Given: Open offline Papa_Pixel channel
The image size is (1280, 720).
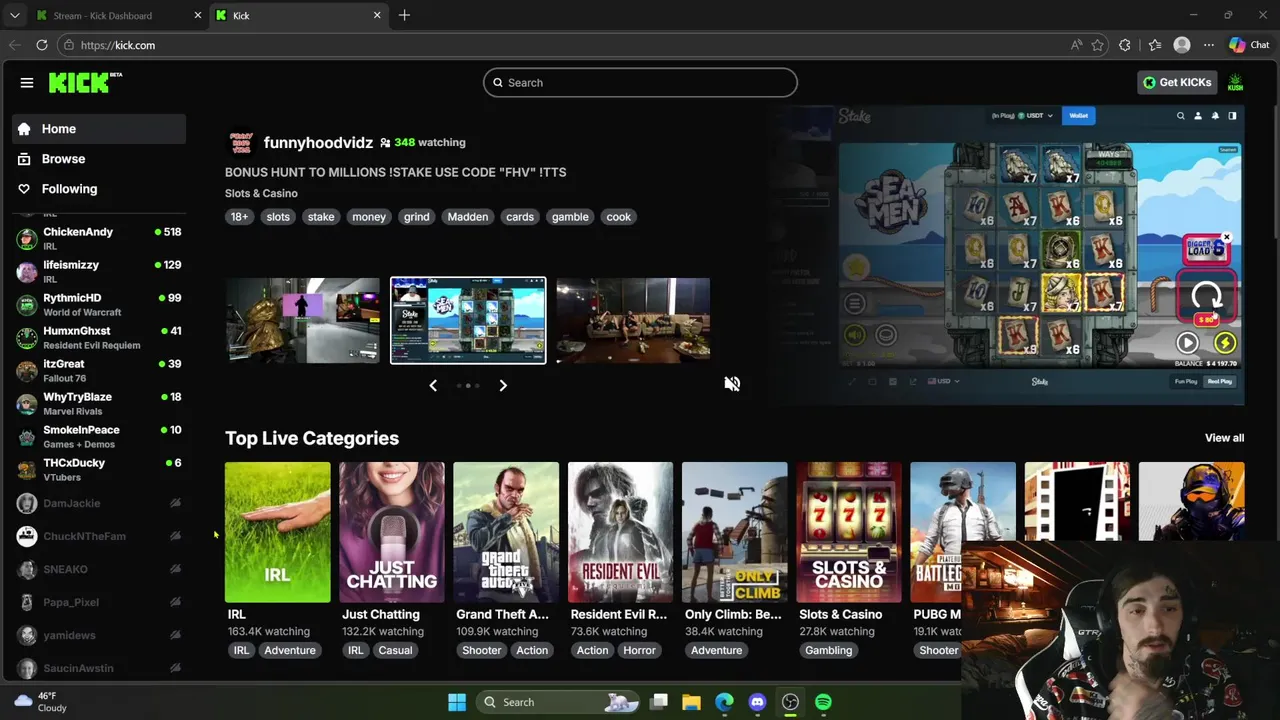Looking at the screenshot, I should [x=98, y=602].
